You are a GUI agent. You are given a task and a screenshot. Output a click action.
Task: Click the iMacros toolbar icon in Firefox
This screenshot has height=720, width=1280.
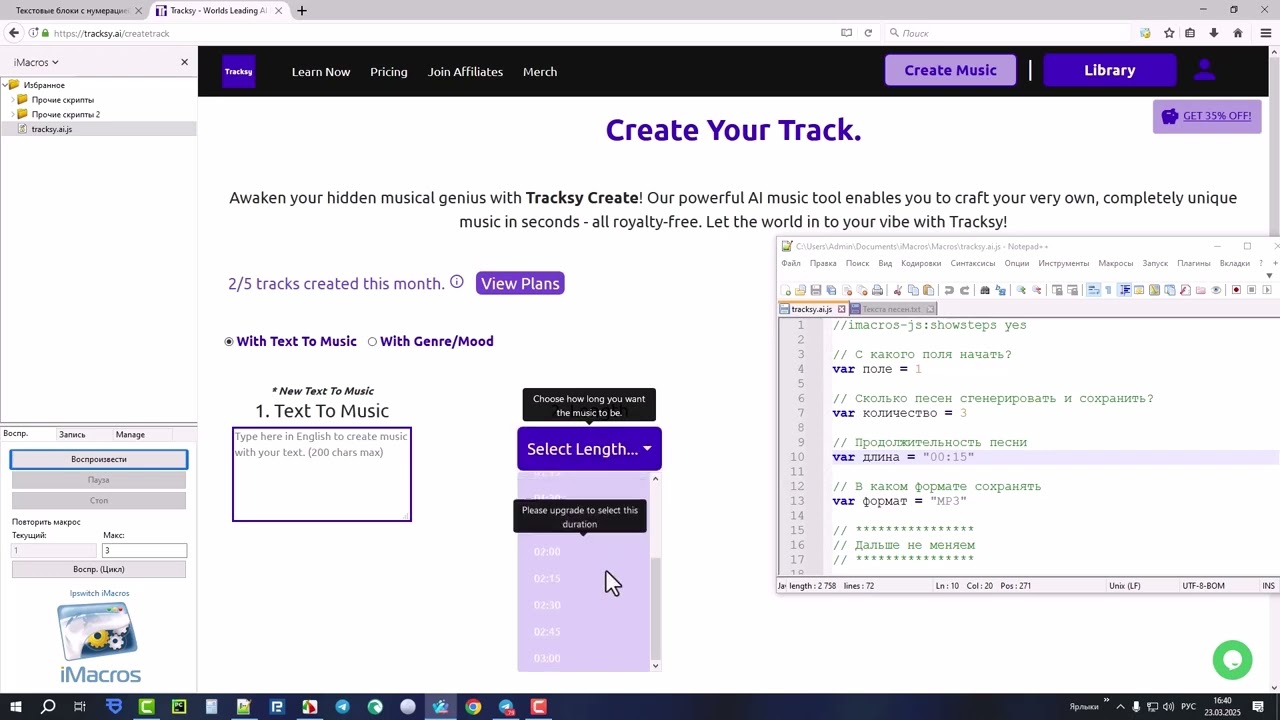coord(1145,33)
